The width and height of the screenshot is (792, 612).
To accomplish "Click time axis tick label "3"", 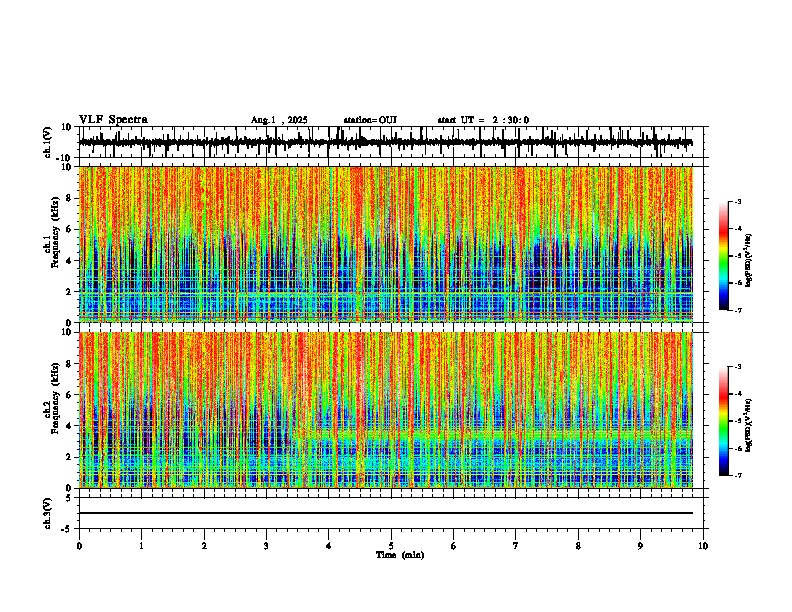I will click(266, 546).
